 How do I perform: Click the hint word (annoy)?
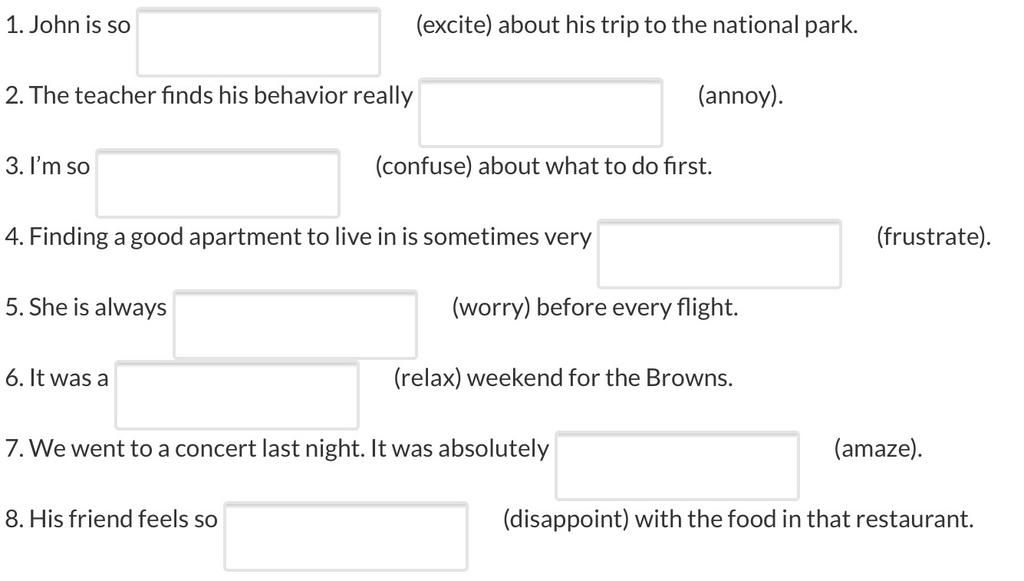click(x=740, y=95)
